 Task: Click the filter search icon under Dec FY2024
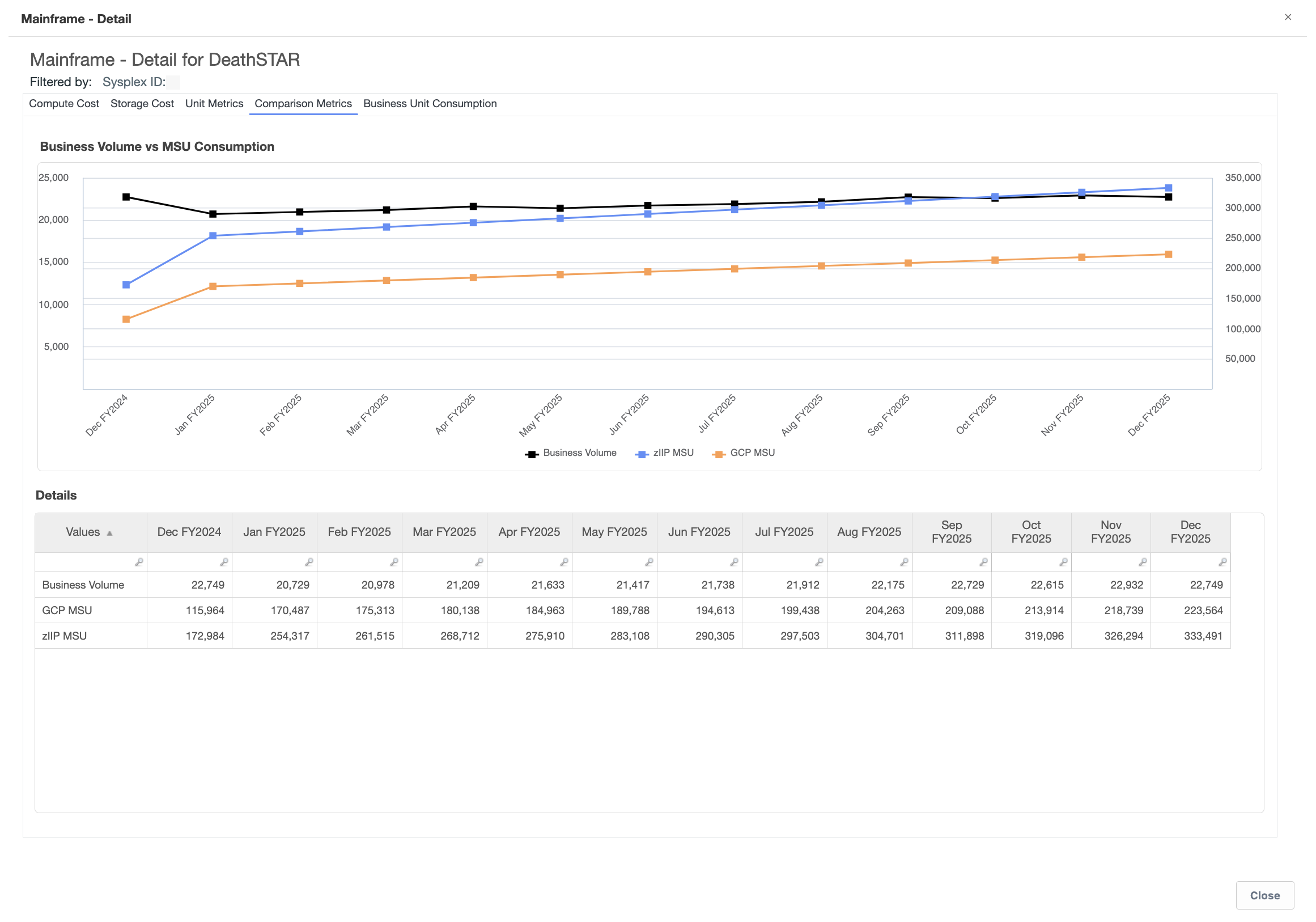tap(224, 562)
